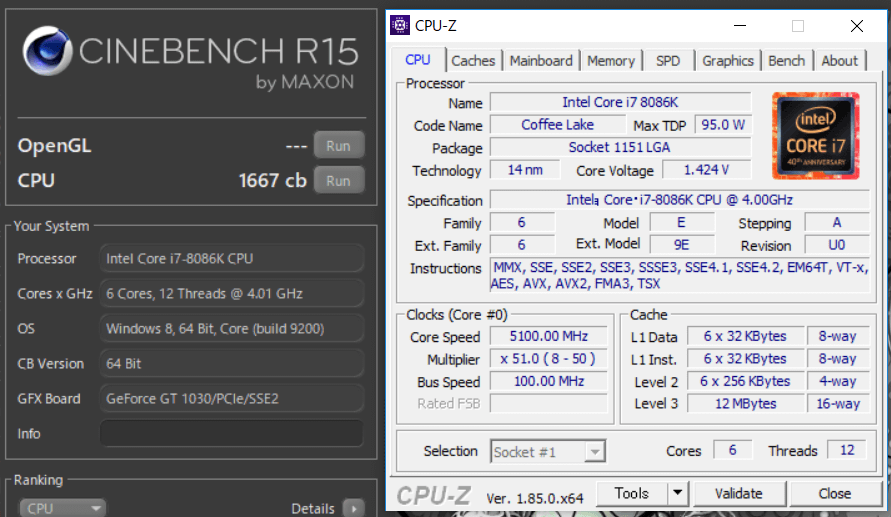
Task: Minimize the CPU-Z window
Action: pos(740,26)
